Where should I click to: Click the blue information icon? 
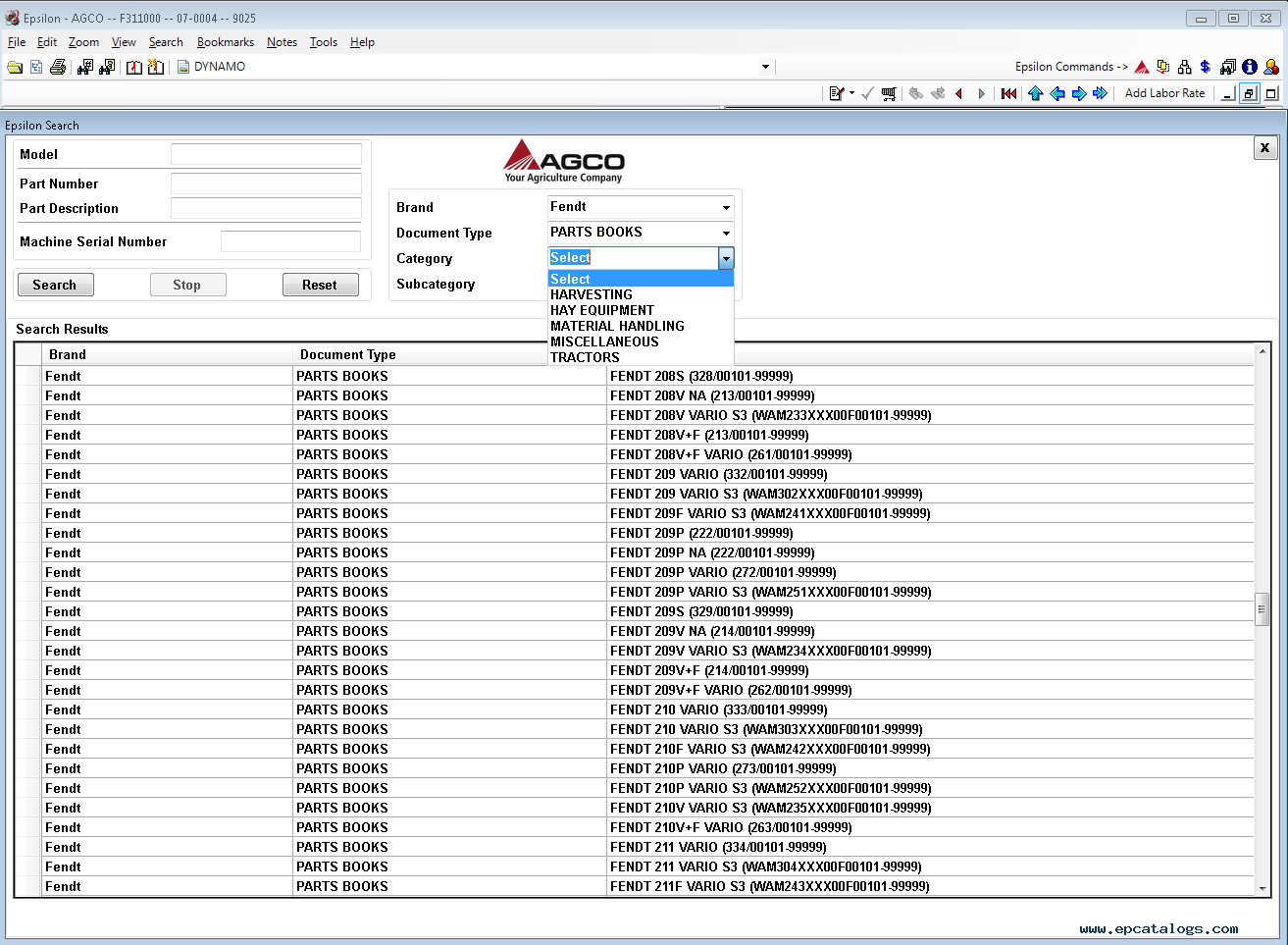1250,67
